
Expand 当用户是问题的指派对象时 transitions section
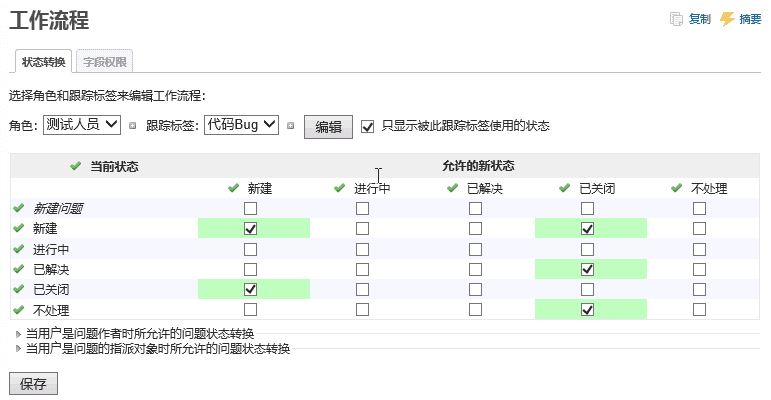click(19, 348)
